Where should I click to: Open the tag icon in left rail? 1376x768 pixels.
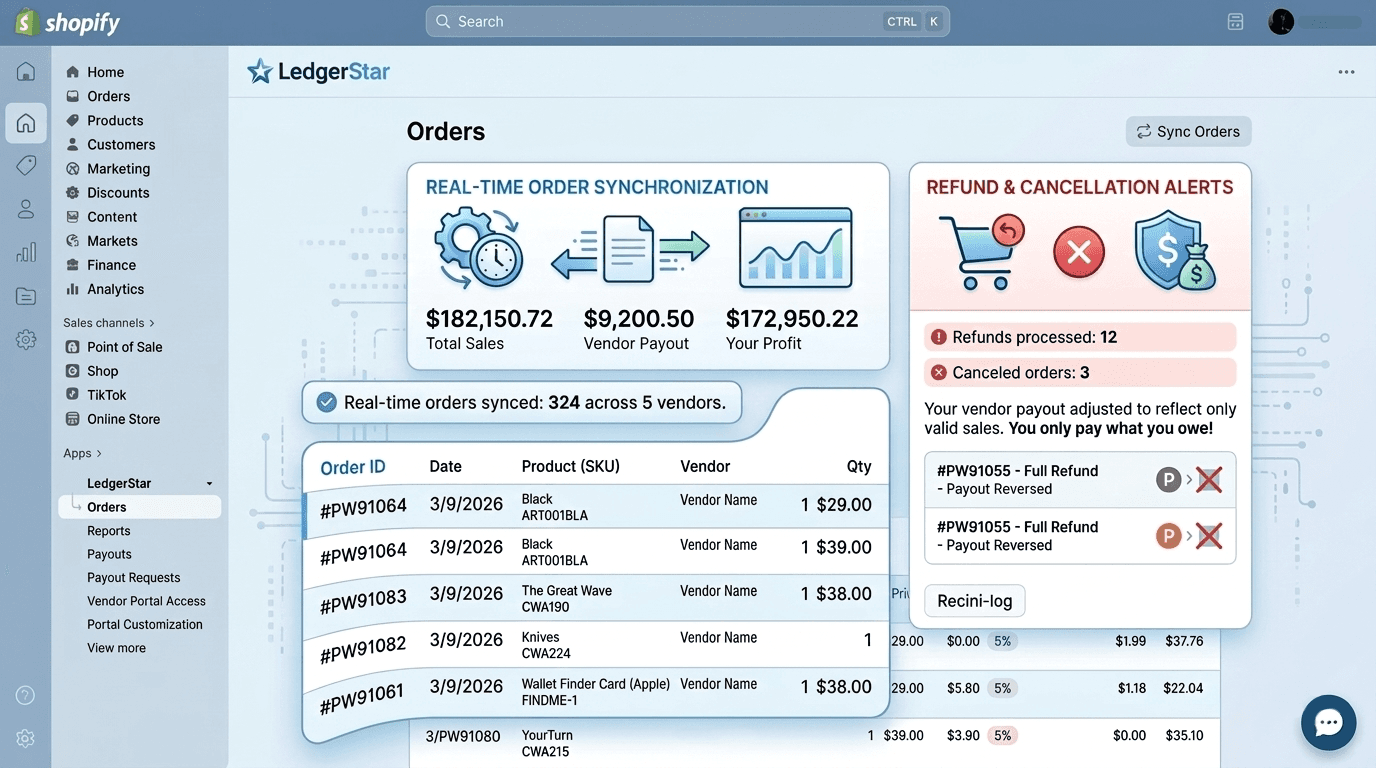click(26, 165)
